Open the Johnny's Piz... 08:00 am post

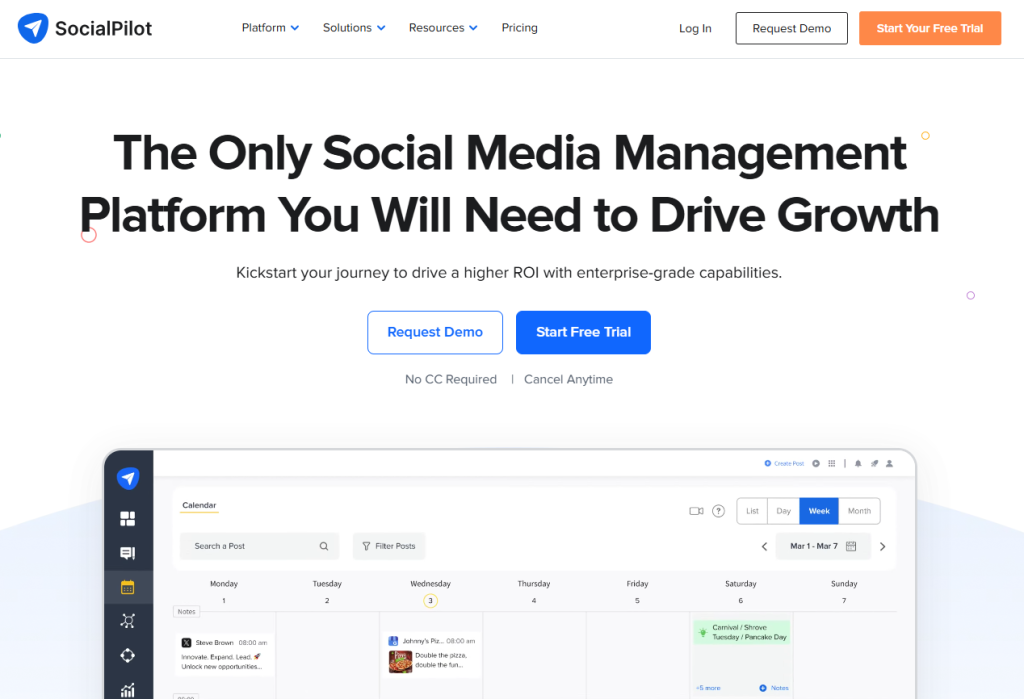point(432,654)
